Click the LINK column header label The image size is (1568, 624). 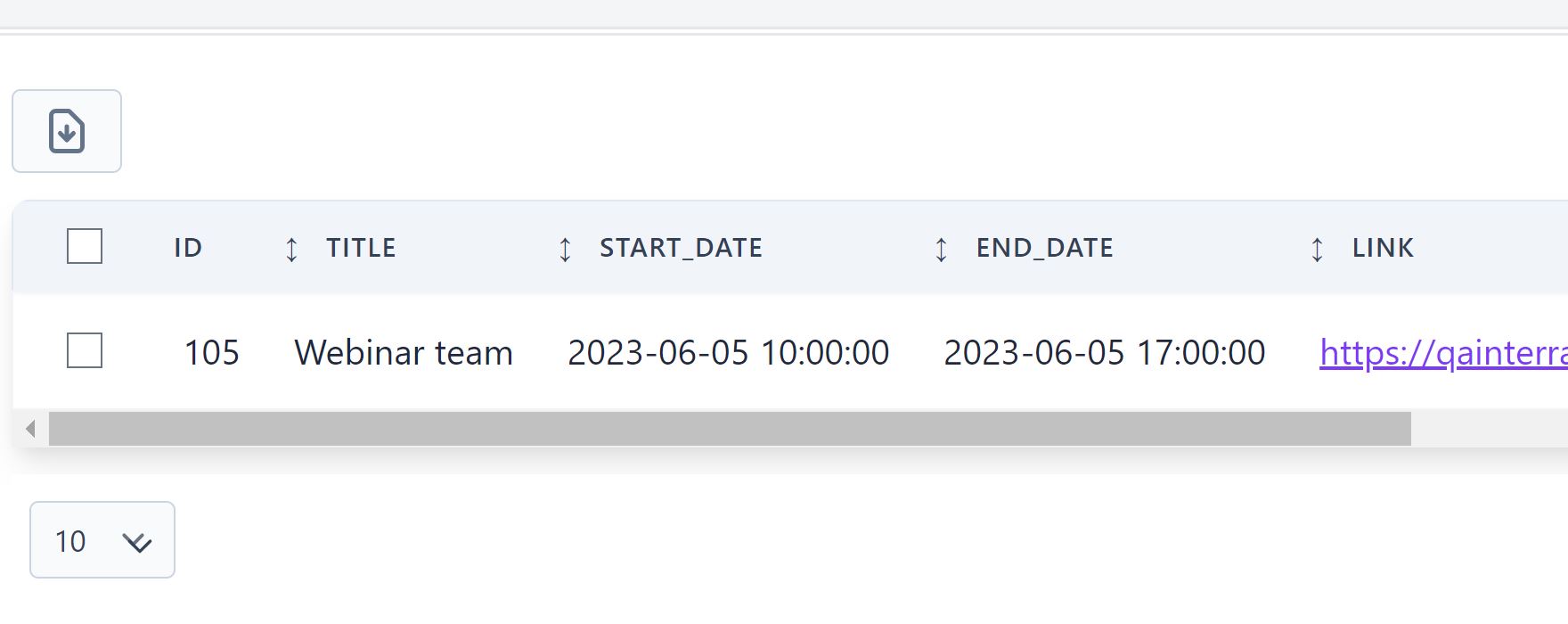1383,248
